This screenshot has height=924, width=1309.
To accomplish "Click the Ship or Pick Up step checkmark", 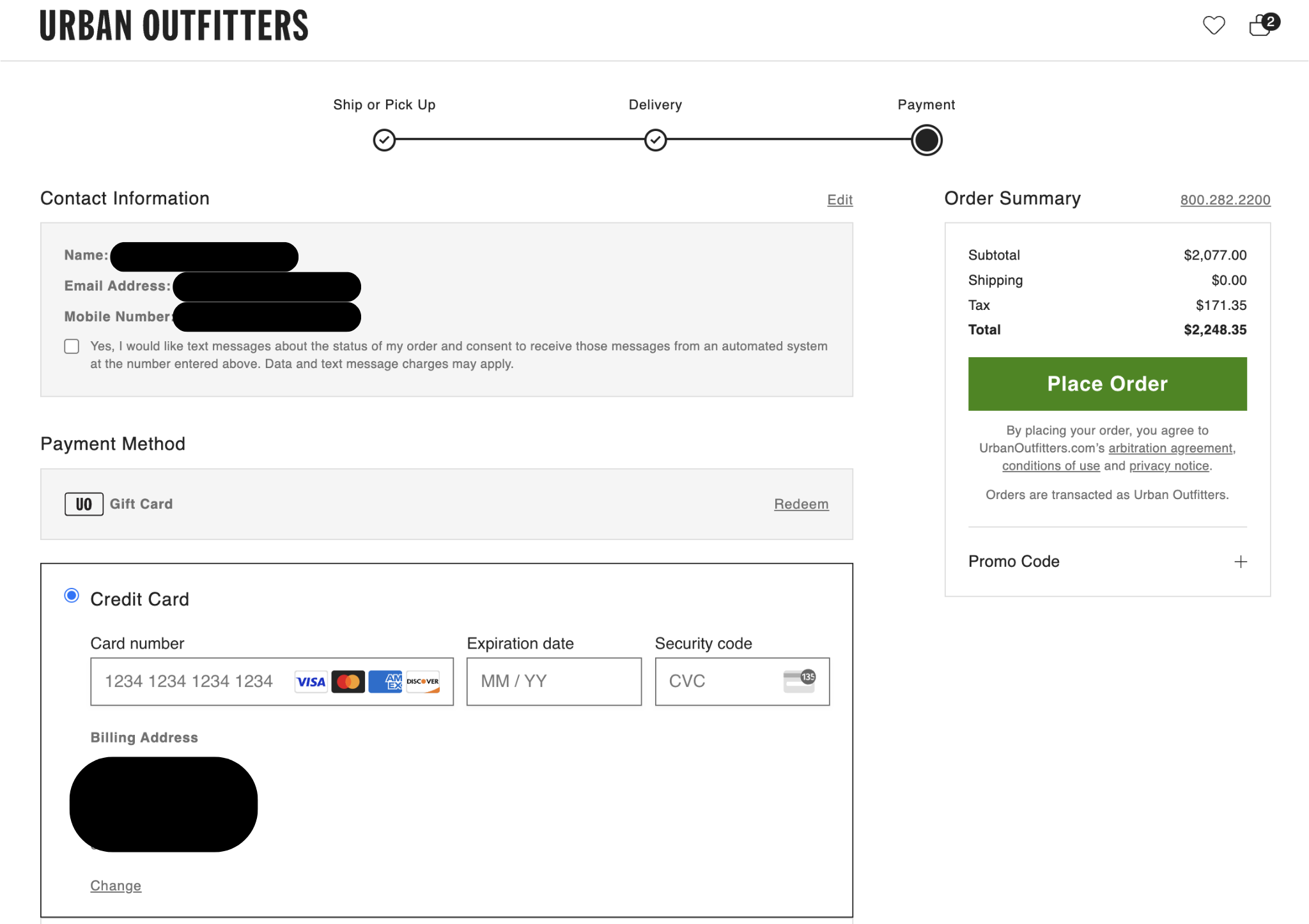I will tap(384, 140).
